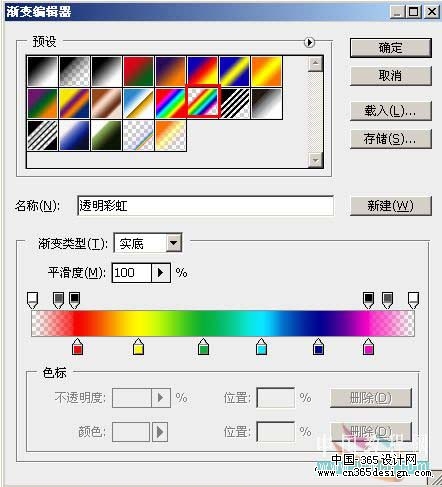Image resolution: width=442 pixels, height=487 pixels.
Task: Select the rightmost opacity stop above gradient
Action: [413, 300]
